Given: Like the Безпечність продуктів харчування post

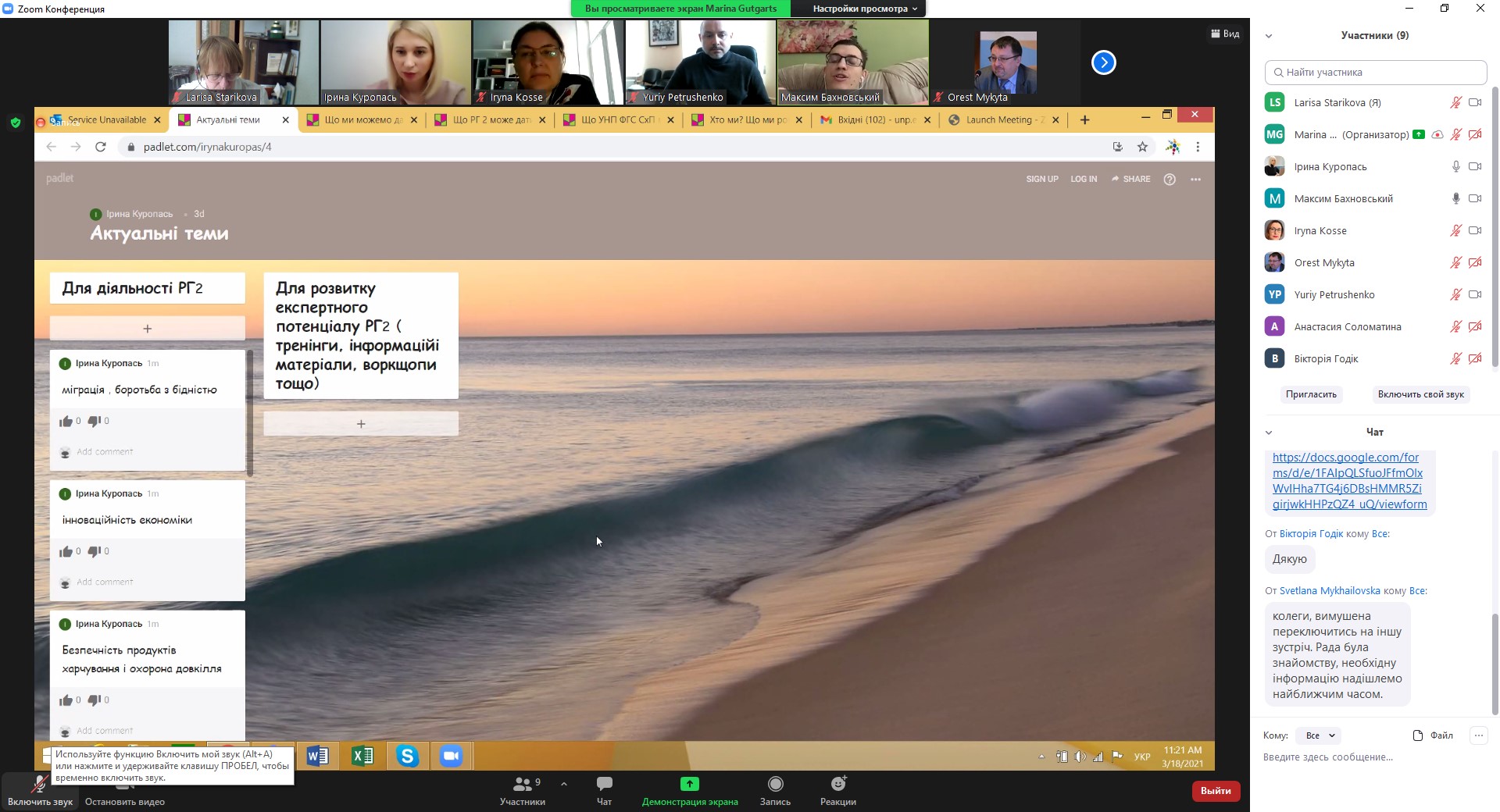Looking at the screenshot, I should coord(66,700).
